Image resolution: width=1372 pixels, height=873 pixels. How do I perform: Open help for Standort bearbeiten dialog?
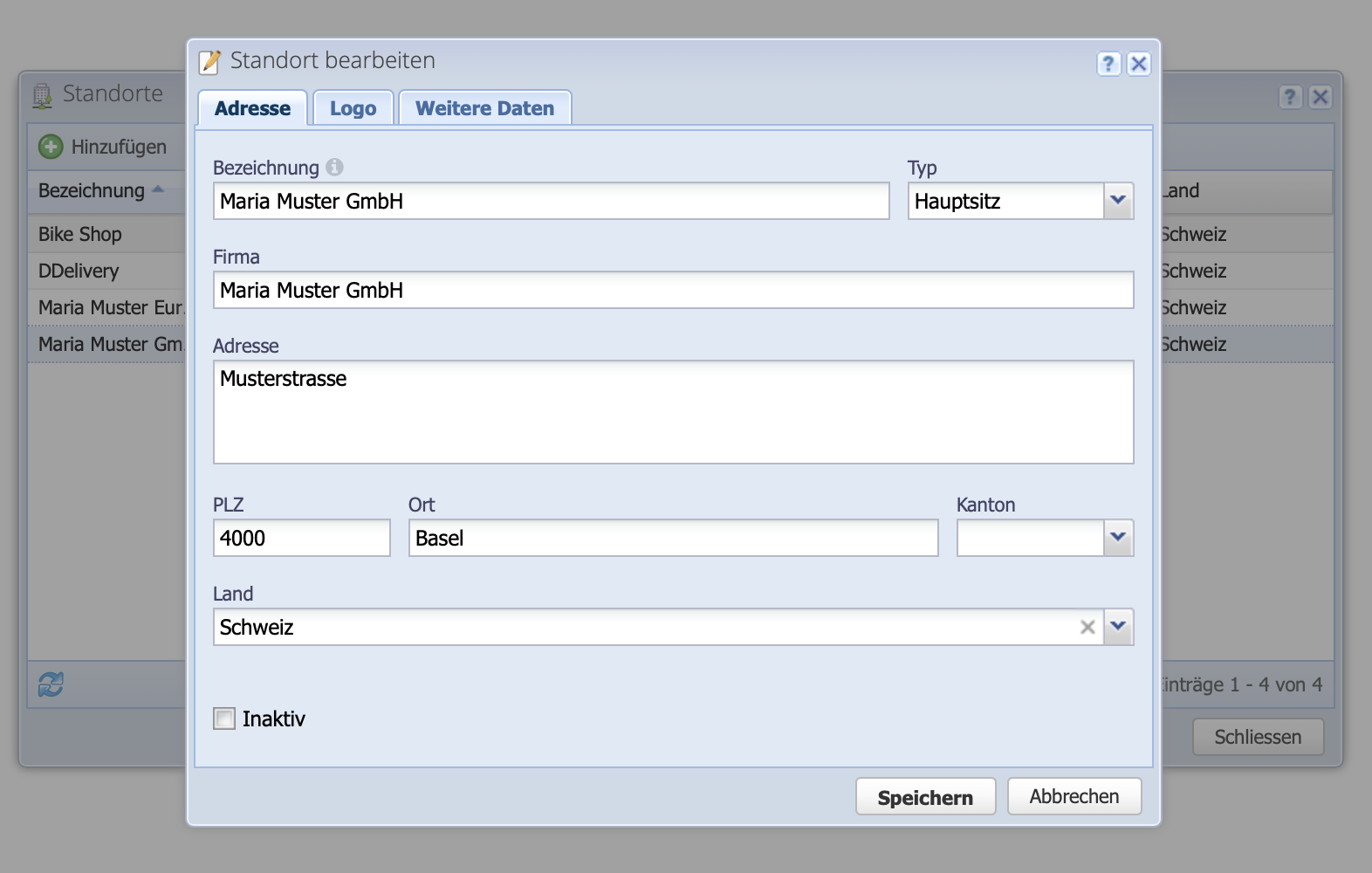1108,64
